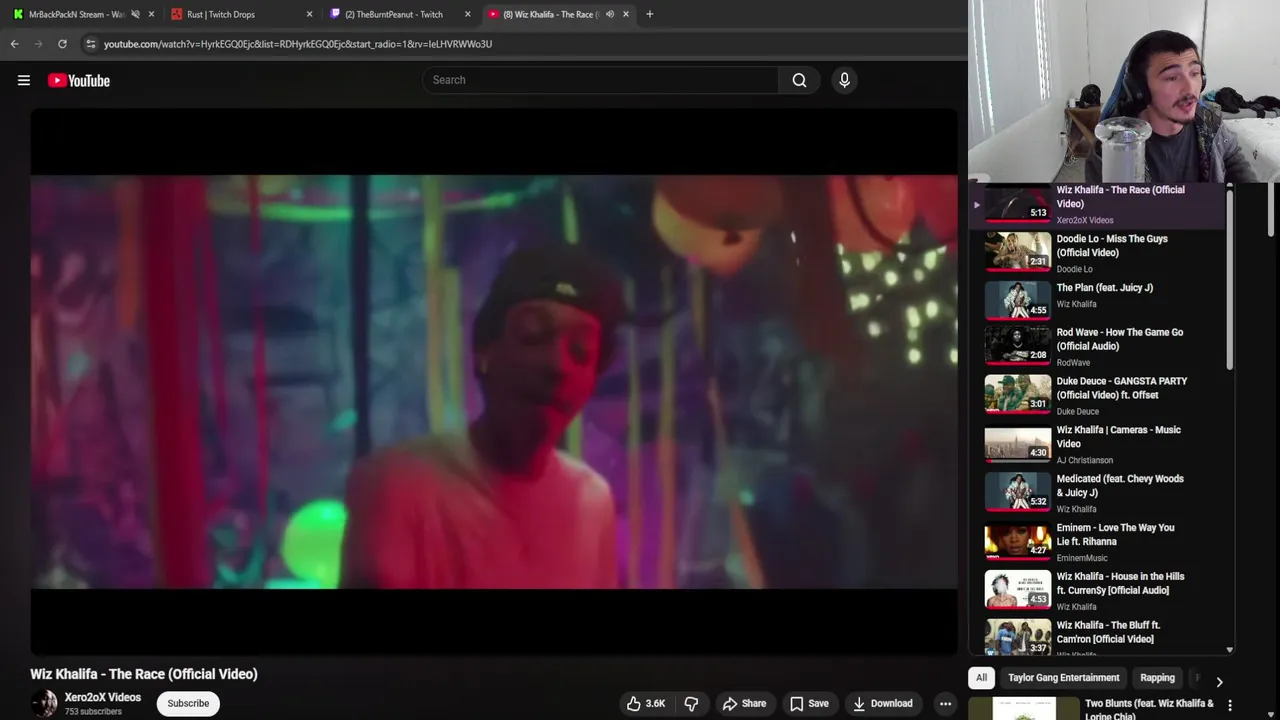Switch to TheBurntPeanut Twitch tab
The width and height of the screenshot is (1280, 720).
click(391, 14)
